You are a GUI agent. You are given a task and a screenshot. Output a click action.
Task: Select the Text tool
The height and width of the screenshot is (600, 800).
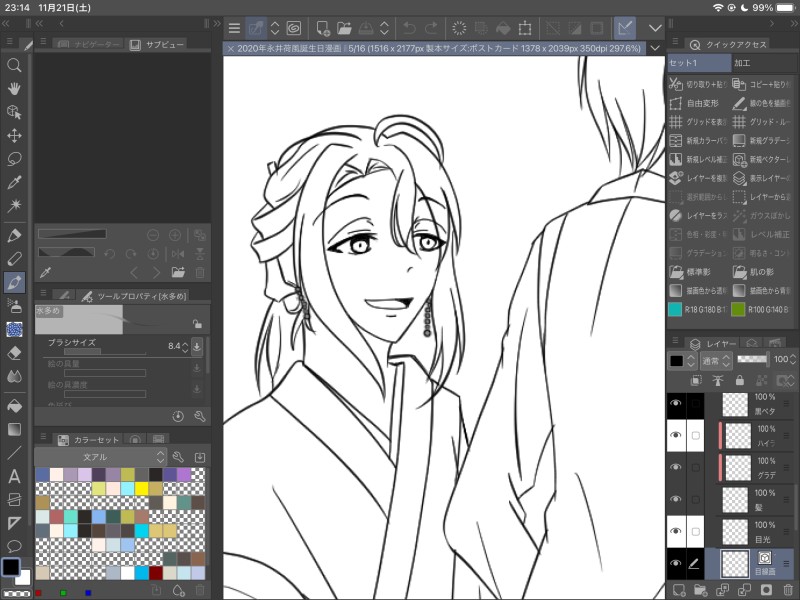(14, 477)
